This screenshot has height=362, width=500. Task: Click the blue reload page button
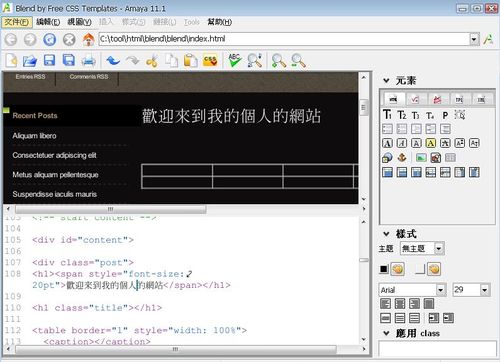point(50,40)
